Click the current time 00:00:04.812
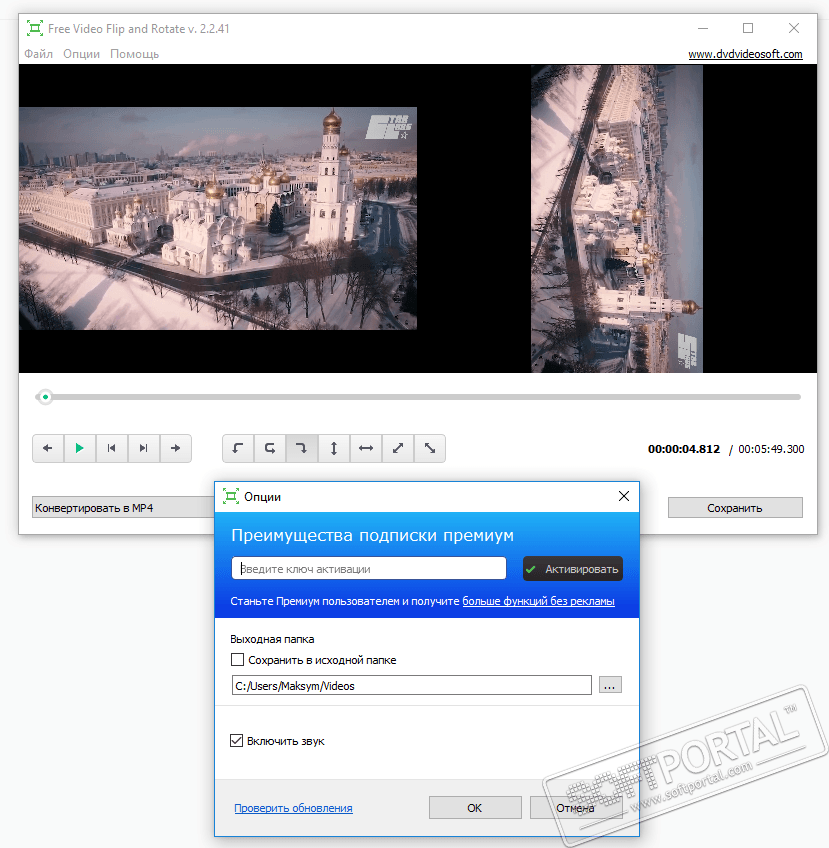 pyautogui.click(x=684, y=449)
